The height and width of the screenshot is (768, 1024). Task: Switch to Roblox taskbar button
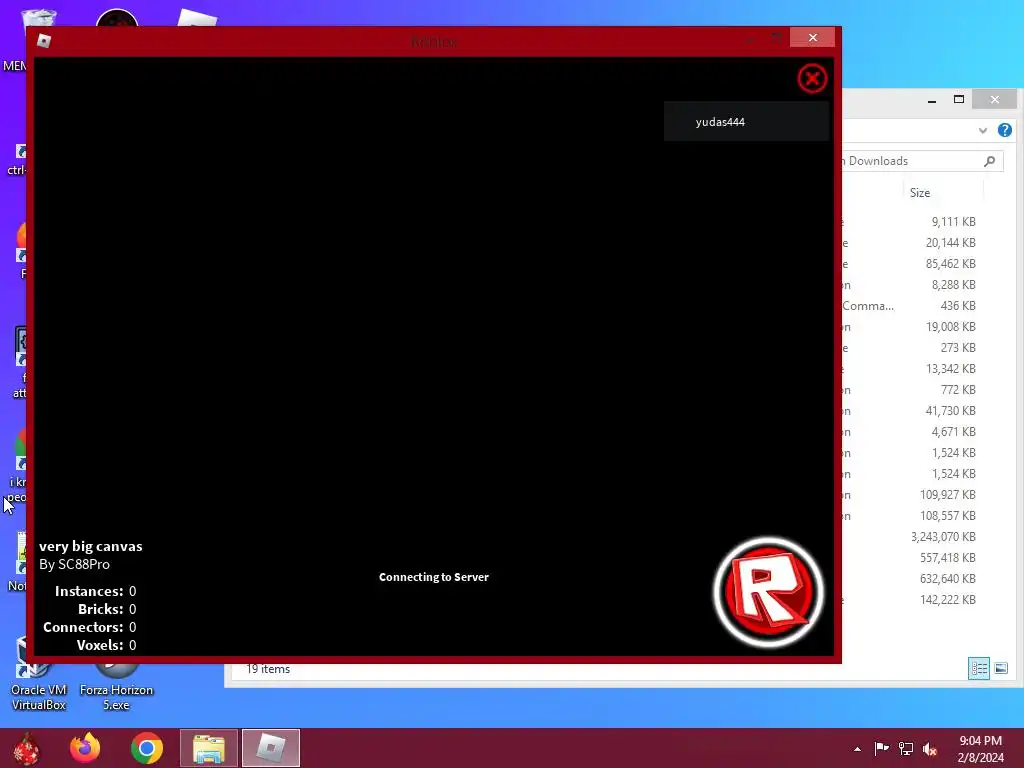(x=271, y=748)
